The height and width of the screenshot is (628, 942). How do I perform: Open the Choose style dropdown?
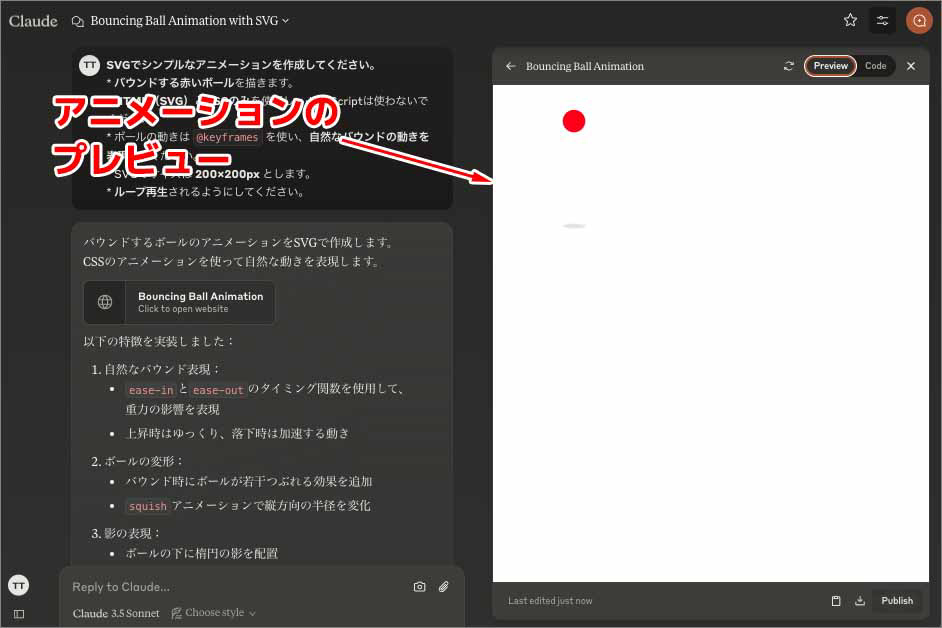point(214,613)
